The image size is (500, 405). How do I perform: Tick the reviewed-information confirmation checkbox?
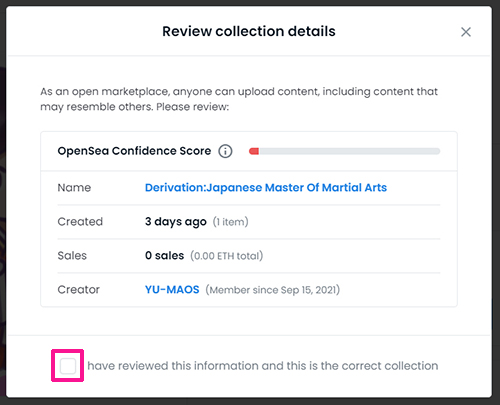tap(68, 366)
